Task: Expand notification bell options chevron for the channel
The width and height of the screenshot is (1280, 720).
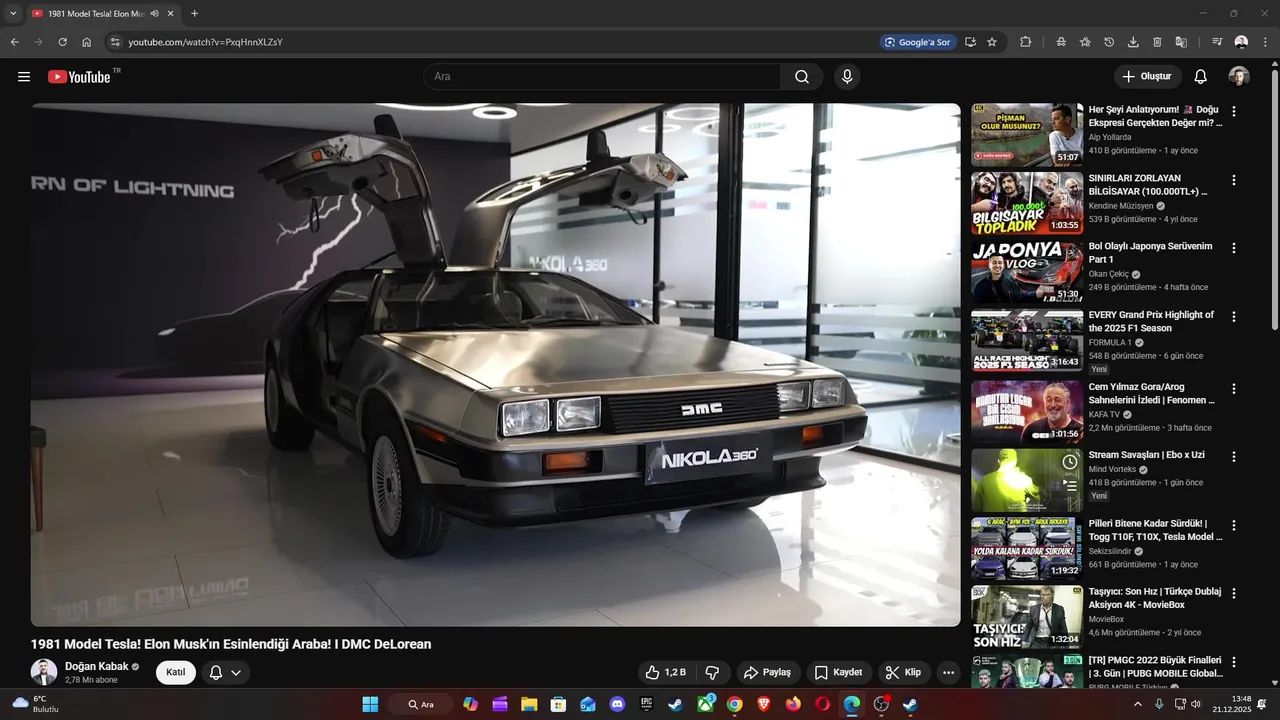Action: coord(236,673)
